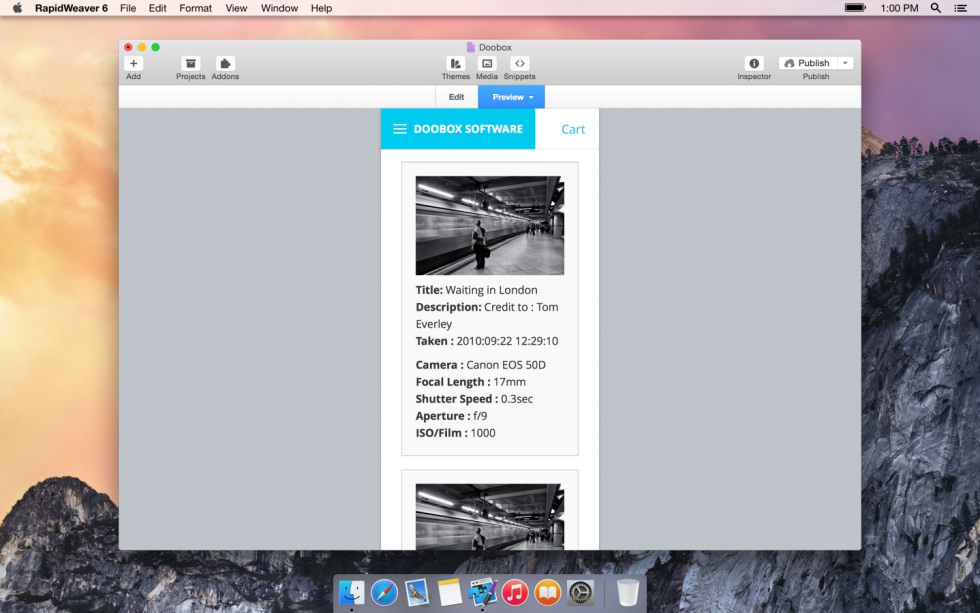Open the Window menu
Screen dimensions: 980x613
click(x=279, y=8)
